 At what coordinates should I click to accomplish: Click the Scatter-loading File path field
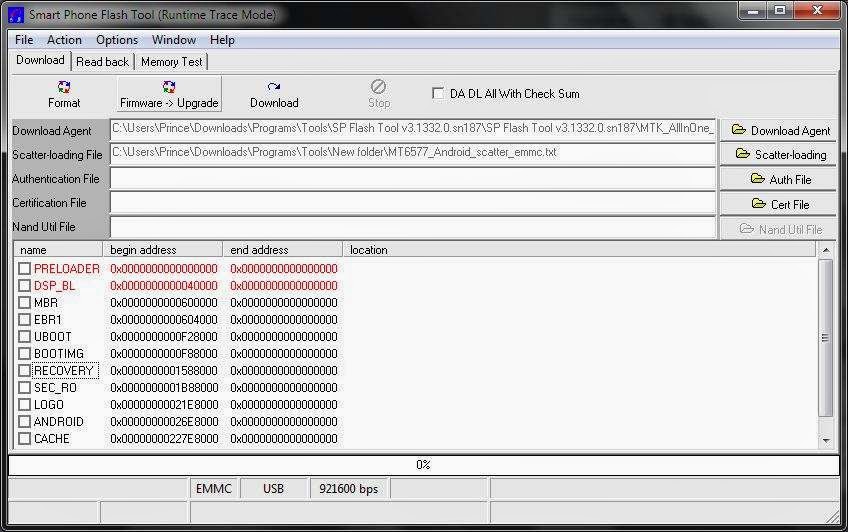(413, 154)
